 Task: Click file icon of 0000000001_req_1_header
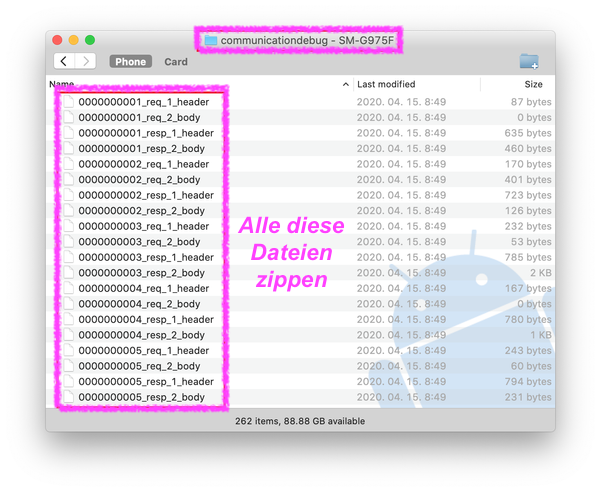pyautogui.click(x=69, y=102)
